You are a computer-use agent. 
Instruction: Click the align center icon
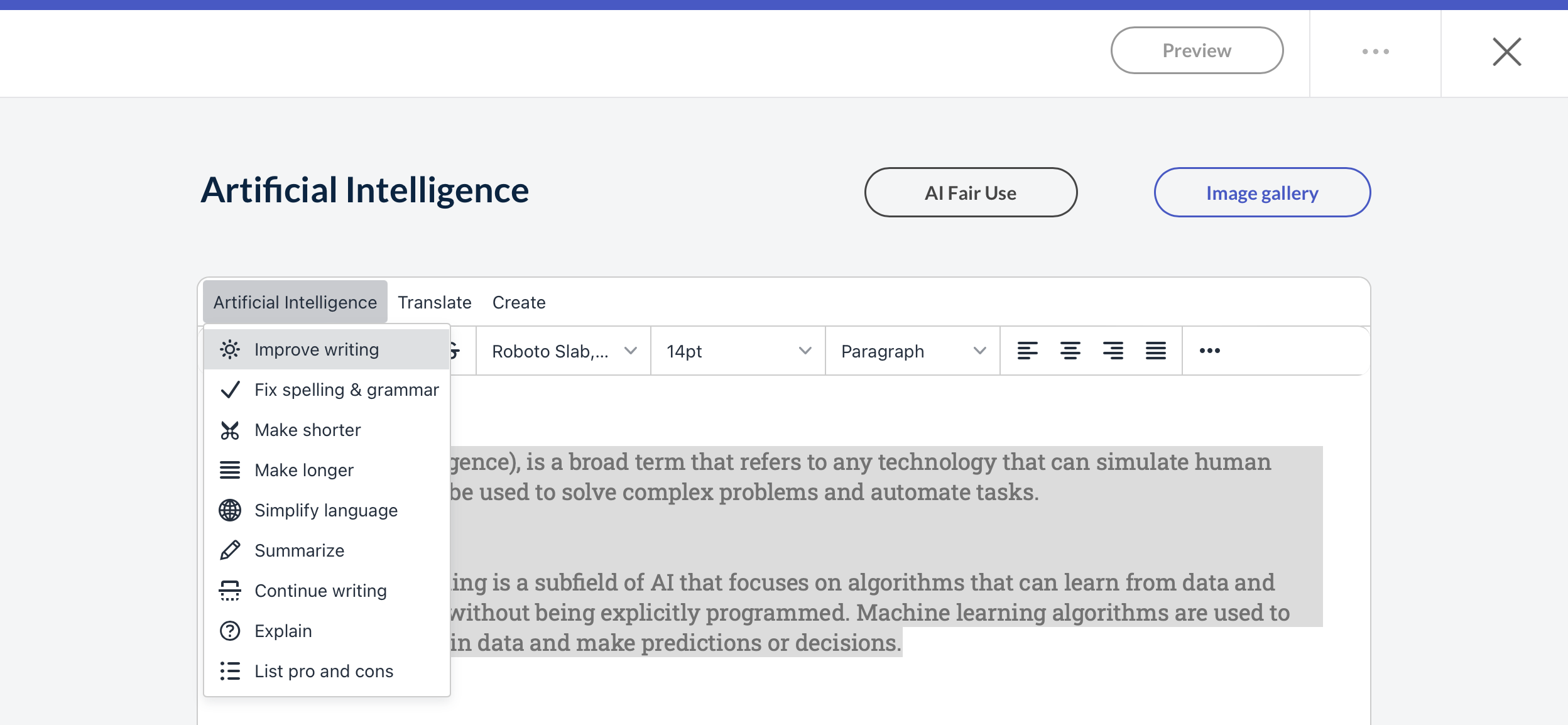pyautogui.click(x=1070, y=351)
